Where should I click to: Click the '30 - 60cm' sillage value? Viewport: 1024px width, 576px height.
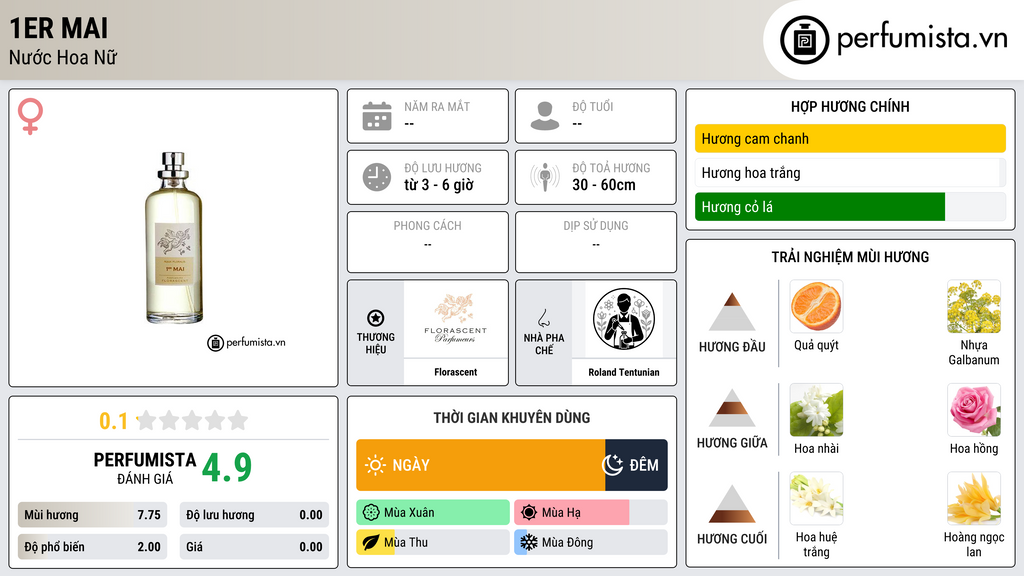click(x=604, y=185)
